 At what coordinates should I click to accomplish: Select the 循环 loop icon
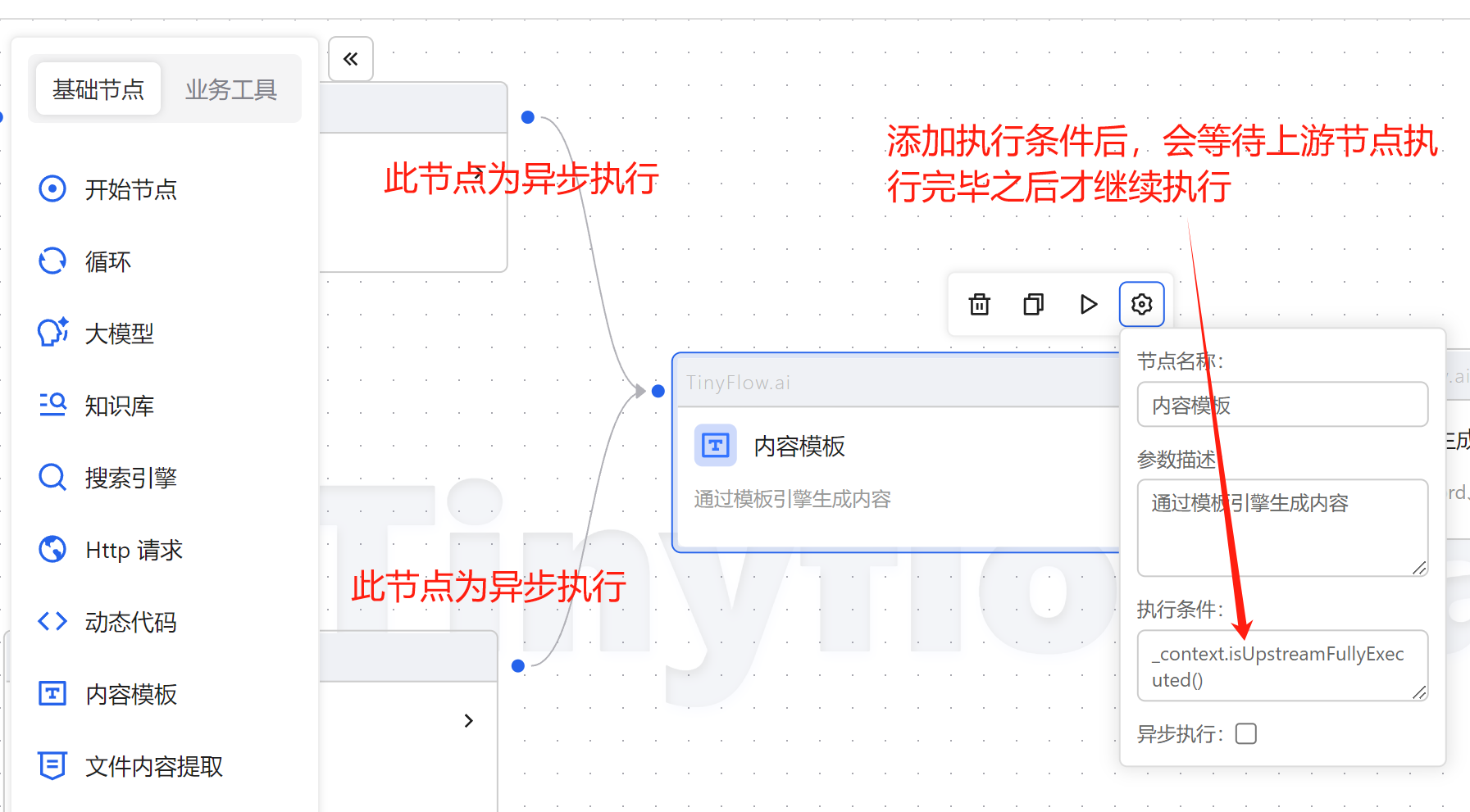click(52, 261)
